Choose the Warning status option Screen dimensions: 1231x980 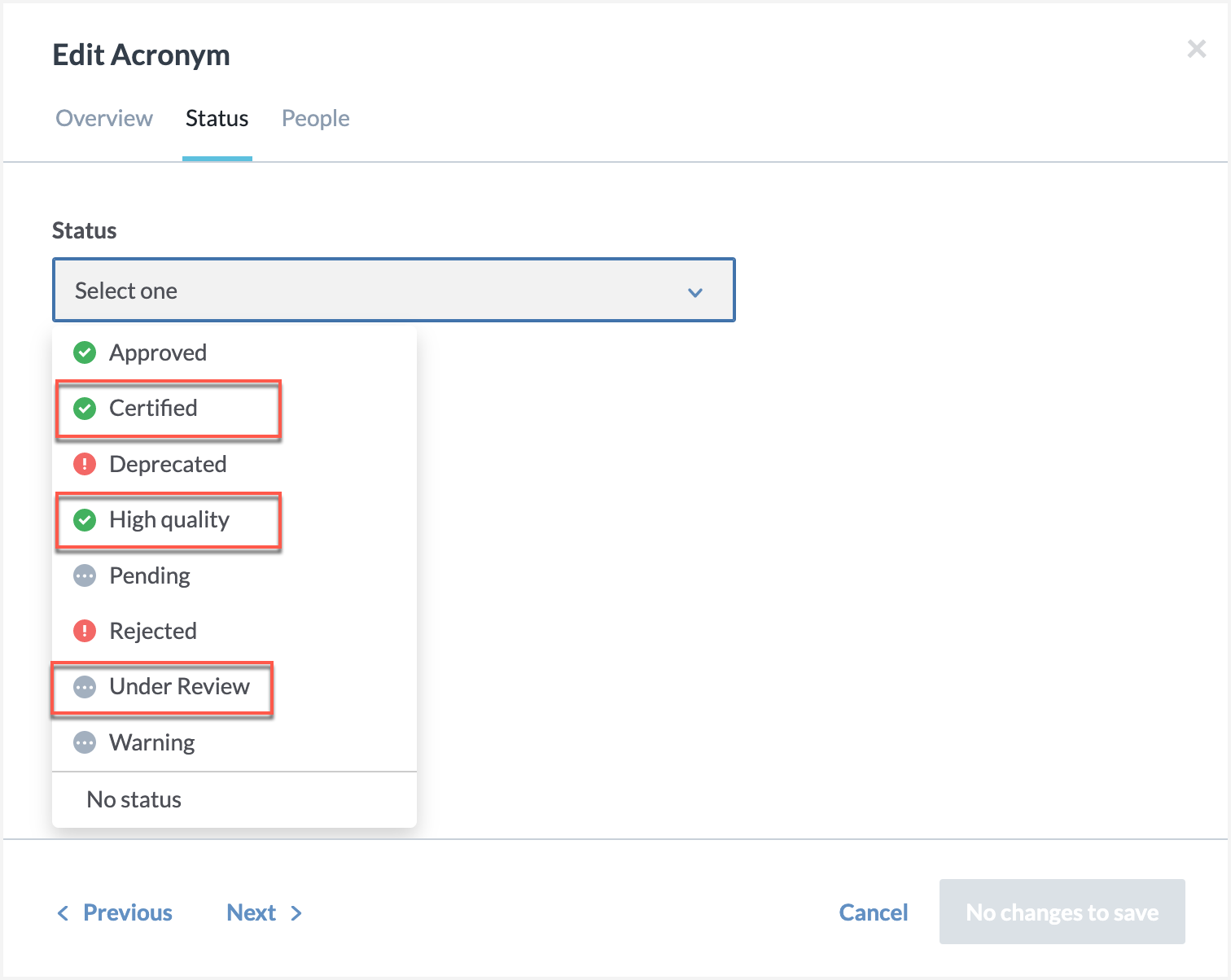click(x=234, y=742)
